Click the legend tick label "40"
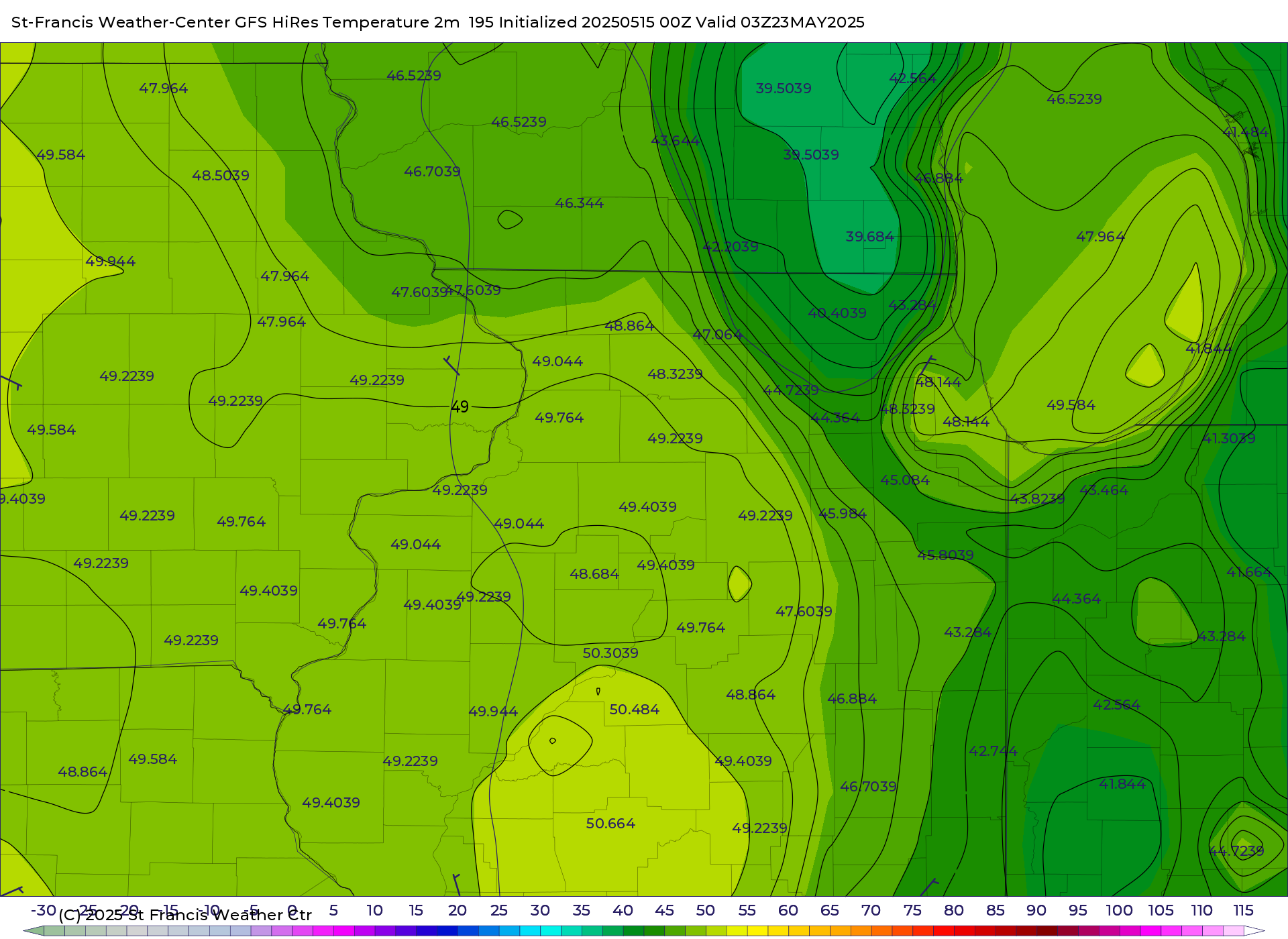 pyautogui.click(x=623, y=910)
